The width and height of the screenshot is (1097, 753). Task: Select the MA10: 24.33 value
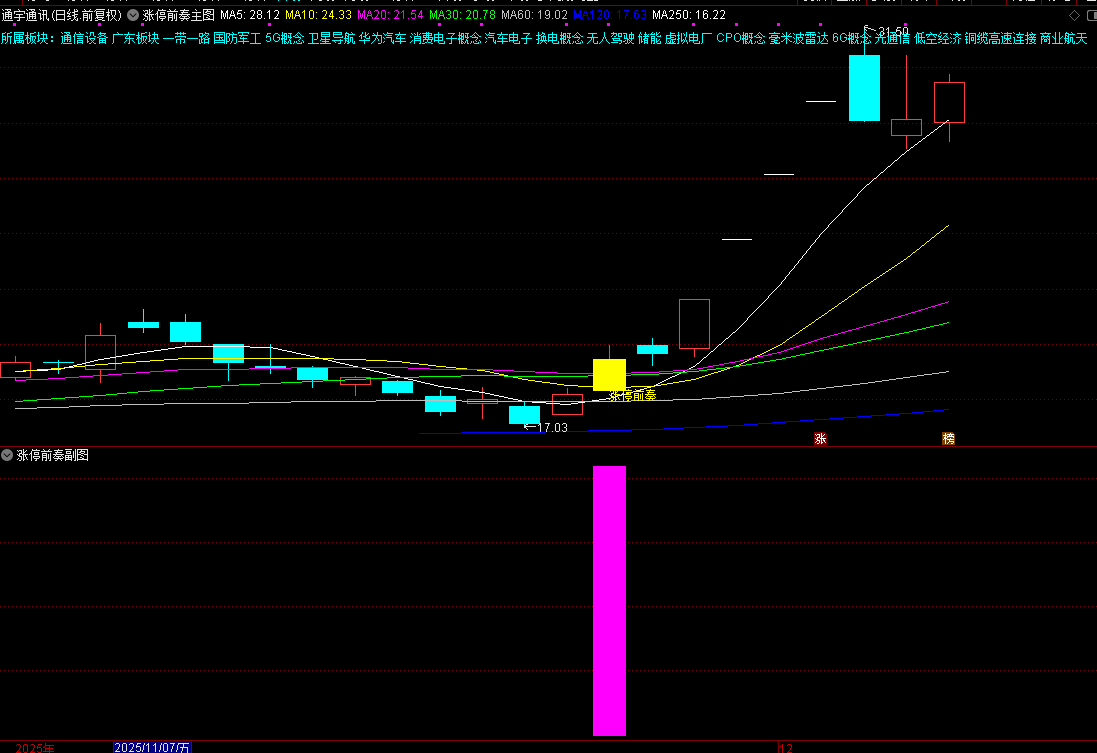coord(318,15)
